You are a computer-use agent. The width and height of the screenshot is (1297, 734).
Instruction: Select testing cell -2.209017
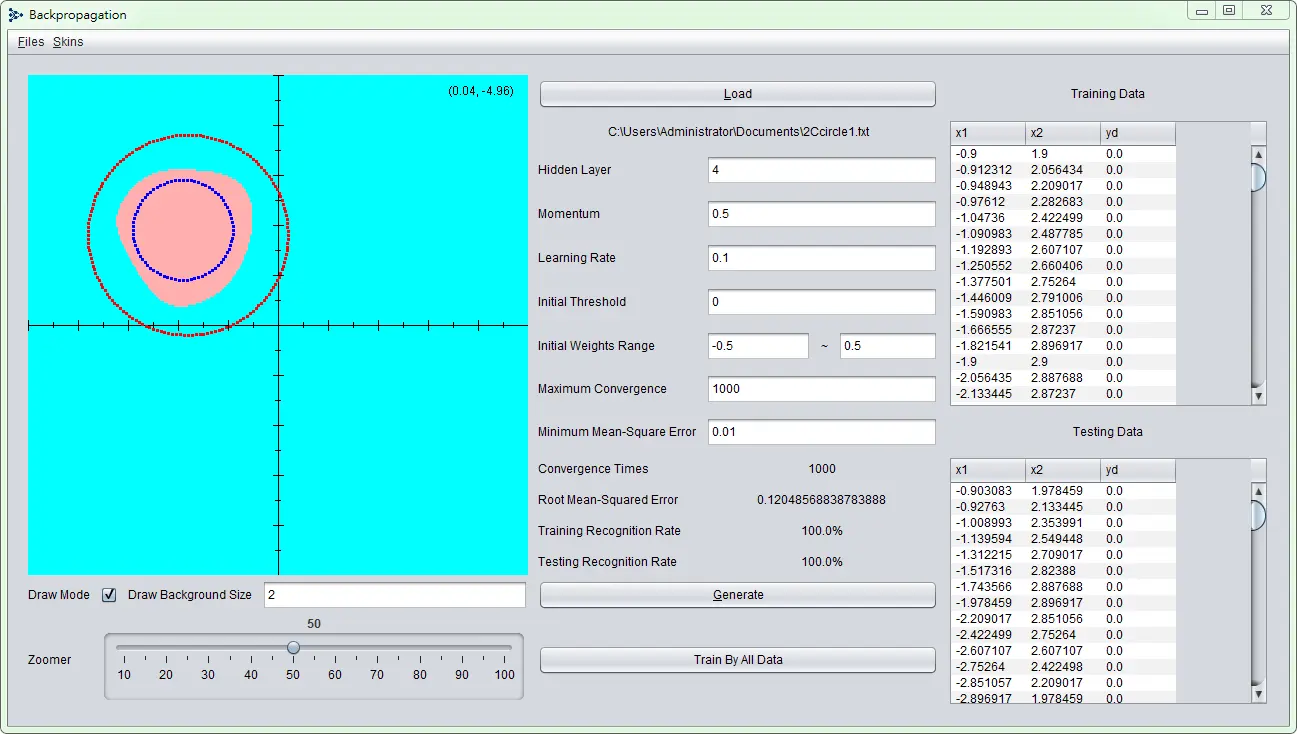988,619
